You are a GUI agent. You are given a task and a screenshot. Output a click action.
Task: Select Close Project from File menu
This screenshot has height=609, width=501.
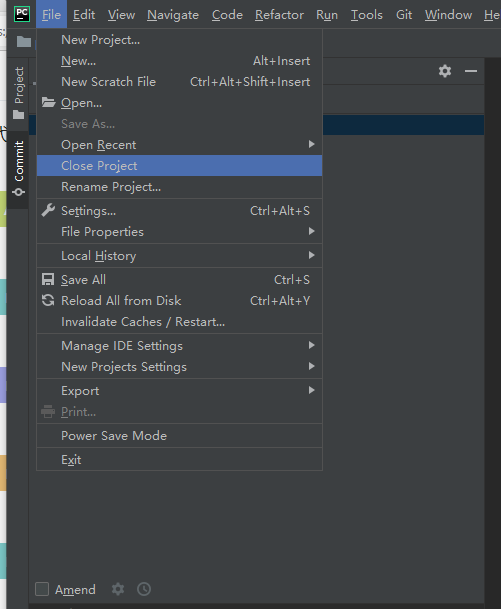point(179,166)
